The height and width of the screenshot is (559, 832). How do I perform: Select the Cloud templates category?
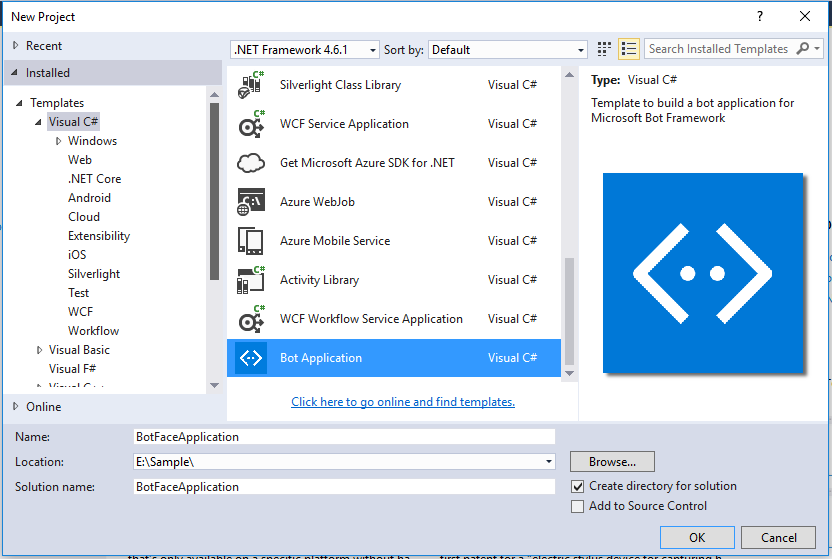pyautogui.click(x=84, y=217)
